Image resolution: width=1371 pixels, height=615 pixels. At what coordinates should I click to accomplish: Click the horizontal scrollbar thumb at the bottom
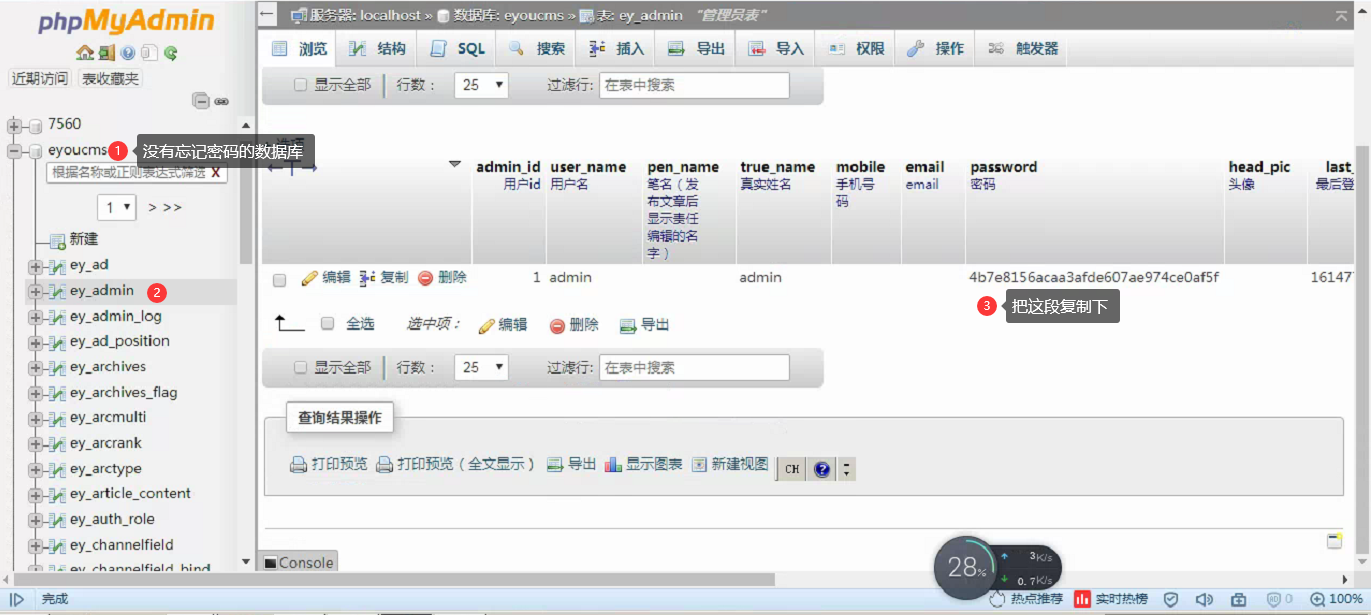click(x=394, y=579)
